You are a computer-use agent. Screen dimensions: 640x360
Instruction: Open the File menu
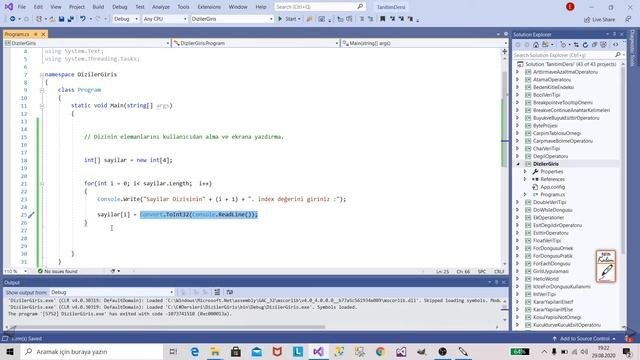[22, 7]
